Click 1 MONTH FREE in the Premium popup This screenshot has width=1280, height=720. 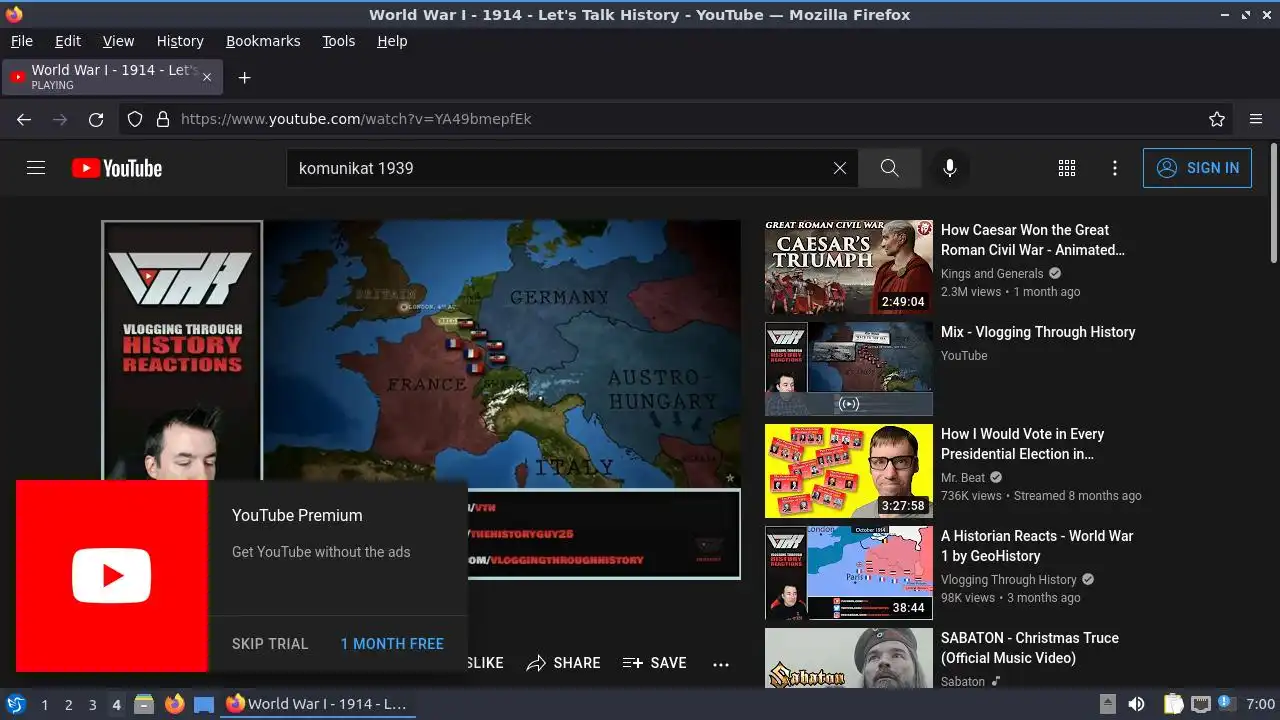pyautogui.click(x=392, y=644)
